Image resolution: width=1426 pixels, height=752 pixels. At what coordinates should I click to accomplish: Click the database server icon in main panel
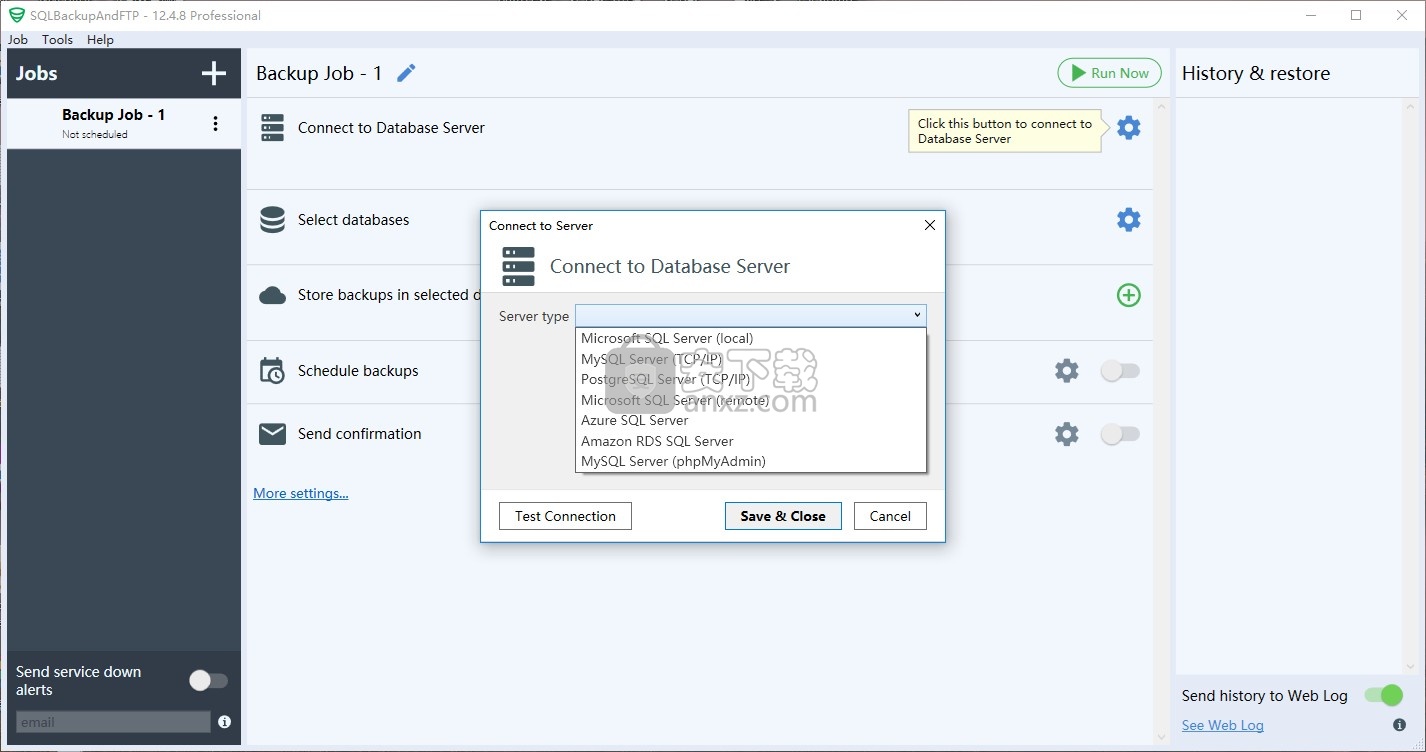[272, 128]
